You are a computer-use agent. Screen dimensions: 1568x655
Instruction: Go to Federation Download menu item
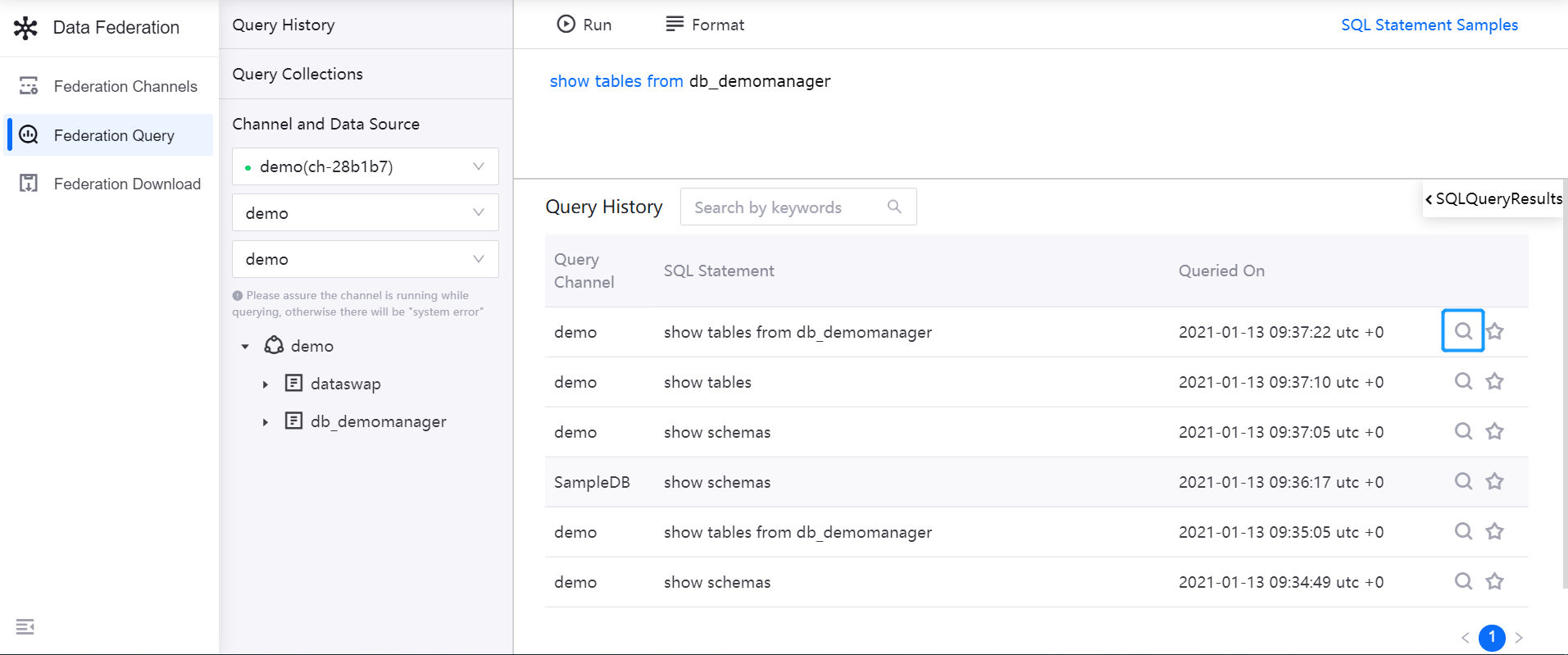coord(126,184)
